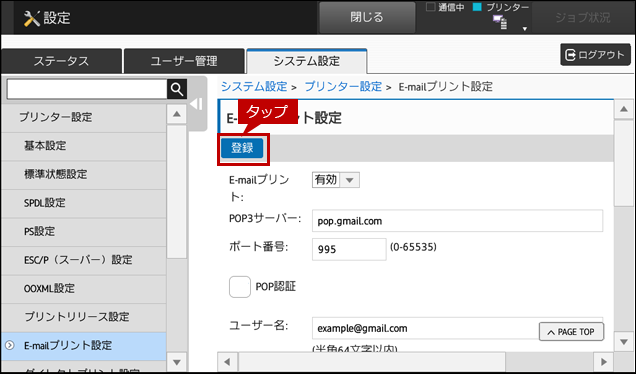Viewport: 636px width, 374px height.
Task: Click the 登録 button
Action: [242, 148]
